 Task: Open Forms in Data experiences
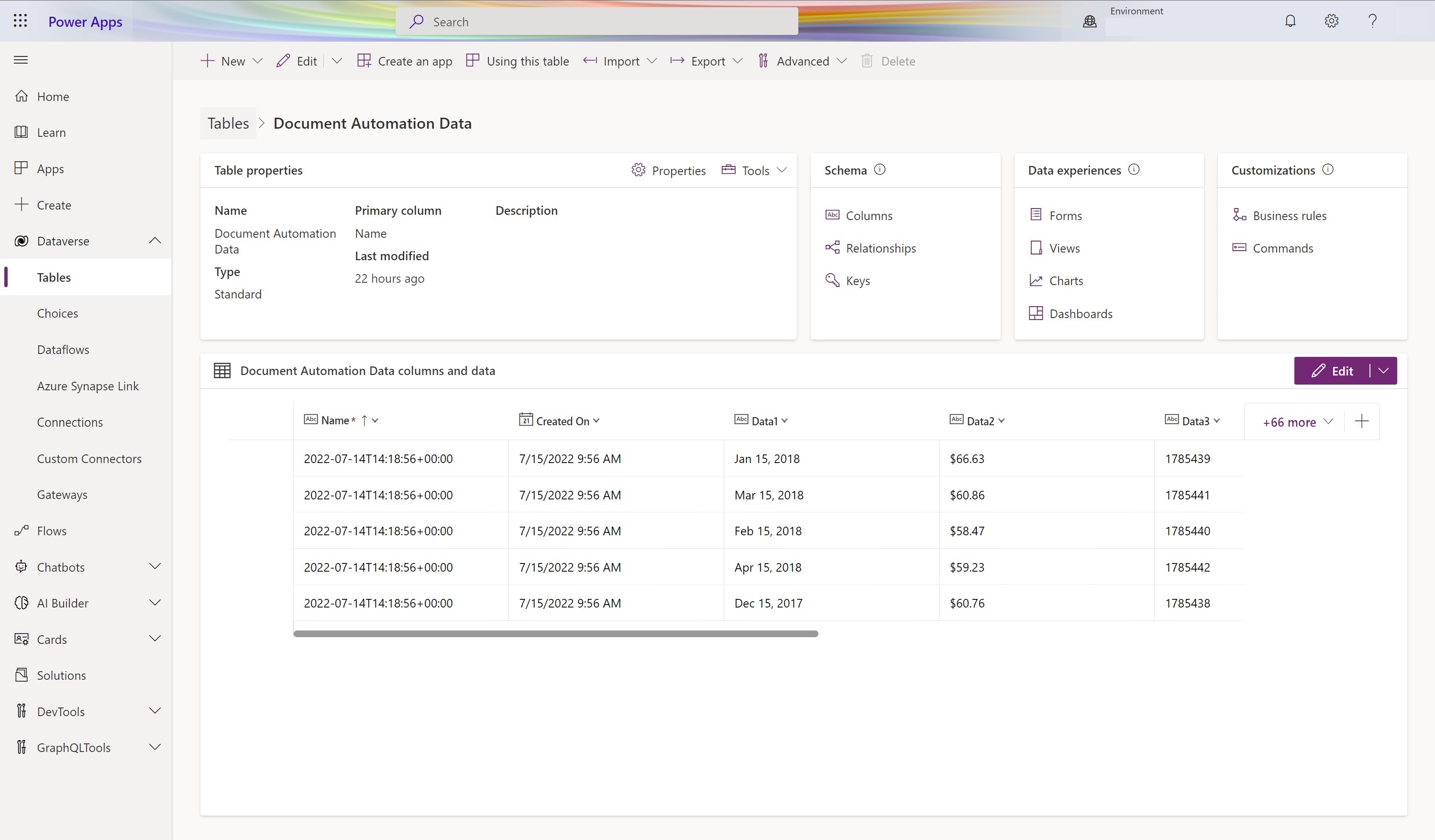pos(1056,215)
